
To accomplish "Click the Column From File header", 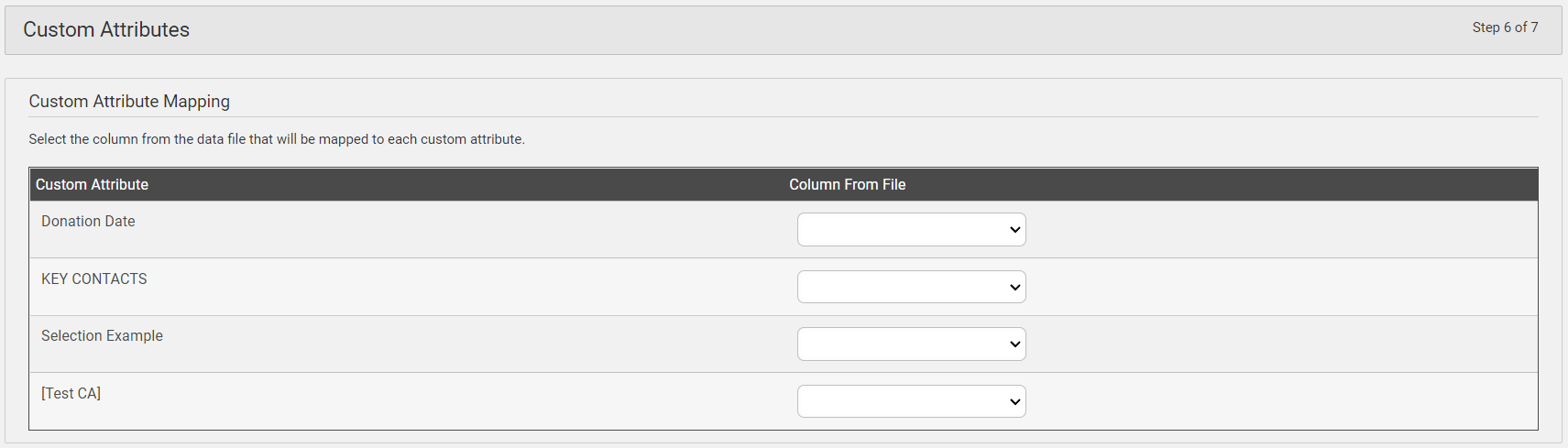I will pos(848,184).
